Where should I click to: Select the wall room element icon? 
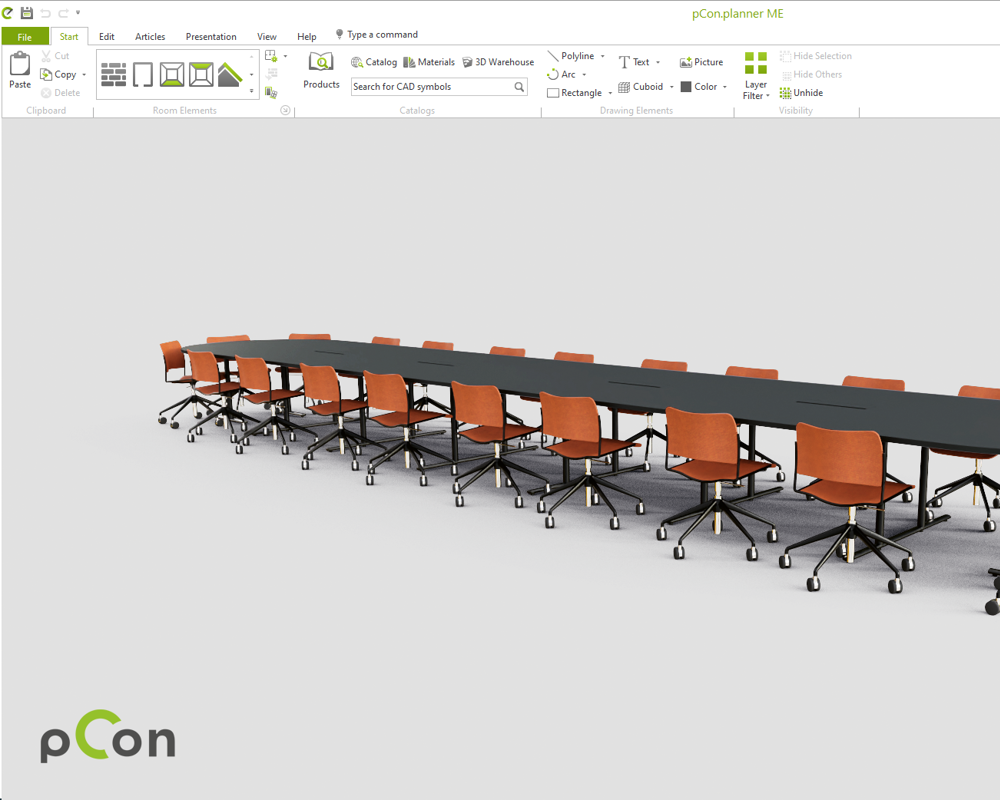114,75
